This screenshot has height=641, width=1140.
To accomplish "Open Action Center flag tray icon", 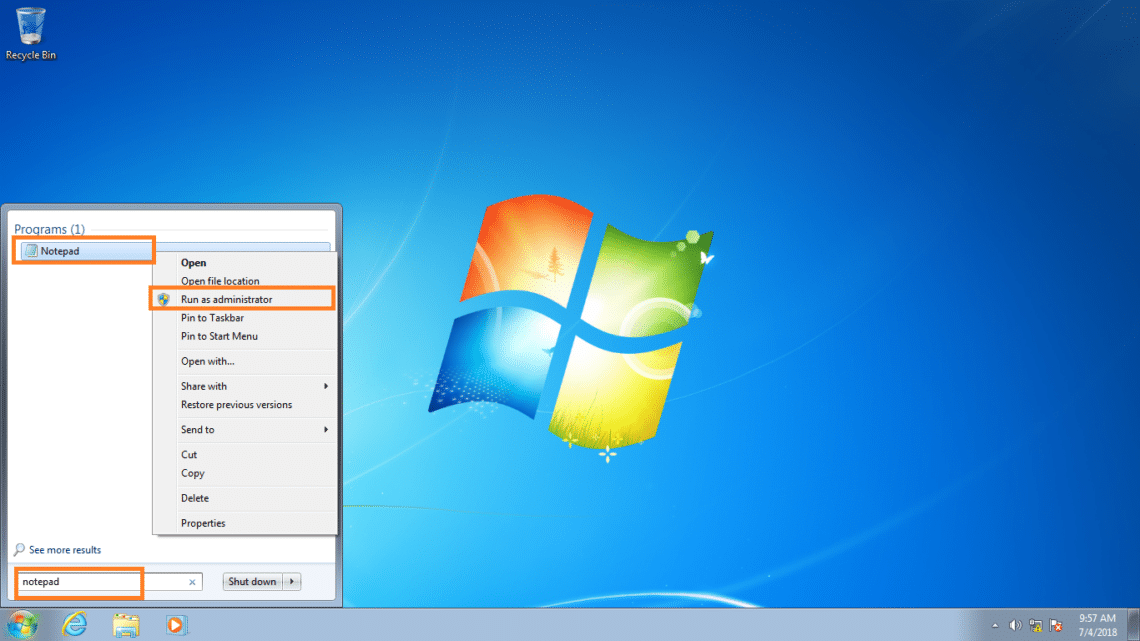I will [1056, 625].
